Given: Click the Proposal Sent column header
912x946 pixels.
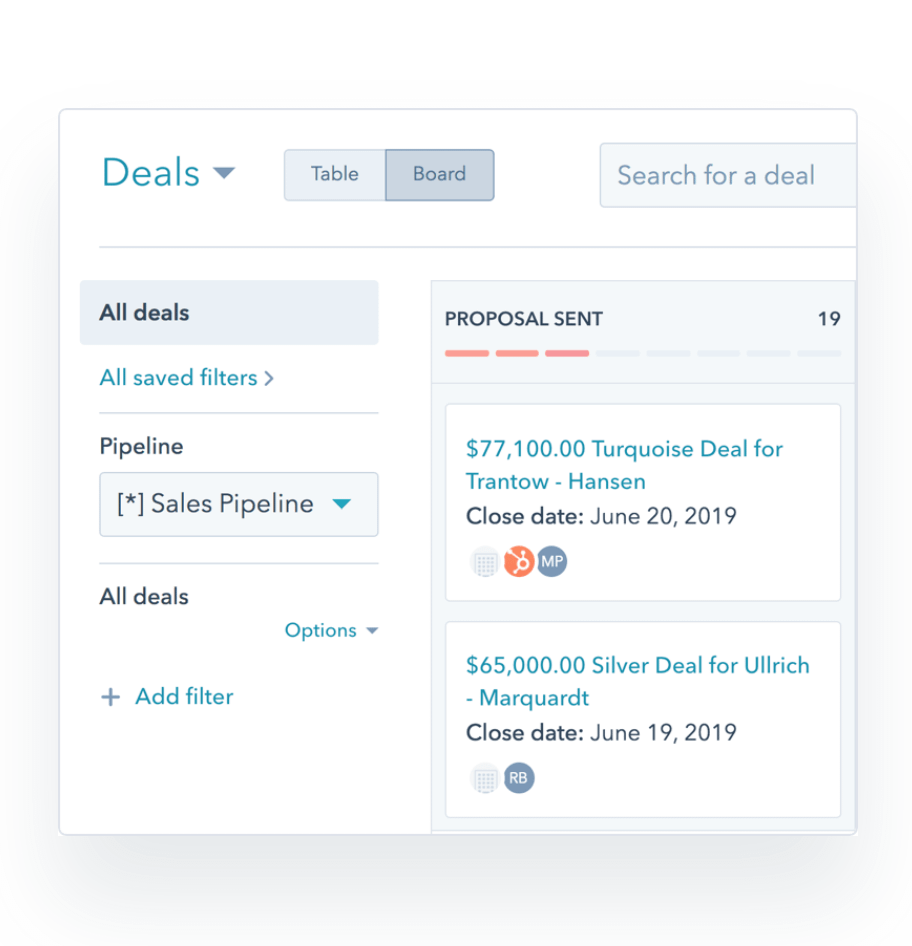Looking at the screenshot, I should click(524, 319).
